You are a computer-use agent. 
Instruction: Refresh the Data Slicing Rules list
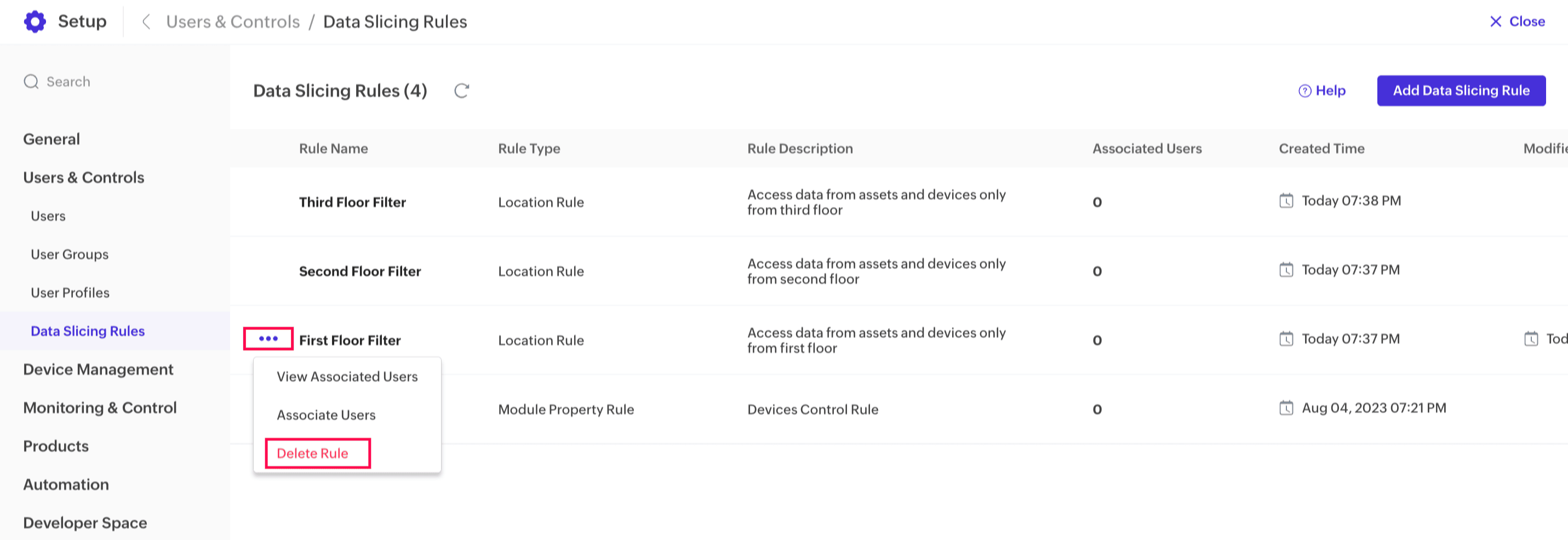(x=461, y=90)
